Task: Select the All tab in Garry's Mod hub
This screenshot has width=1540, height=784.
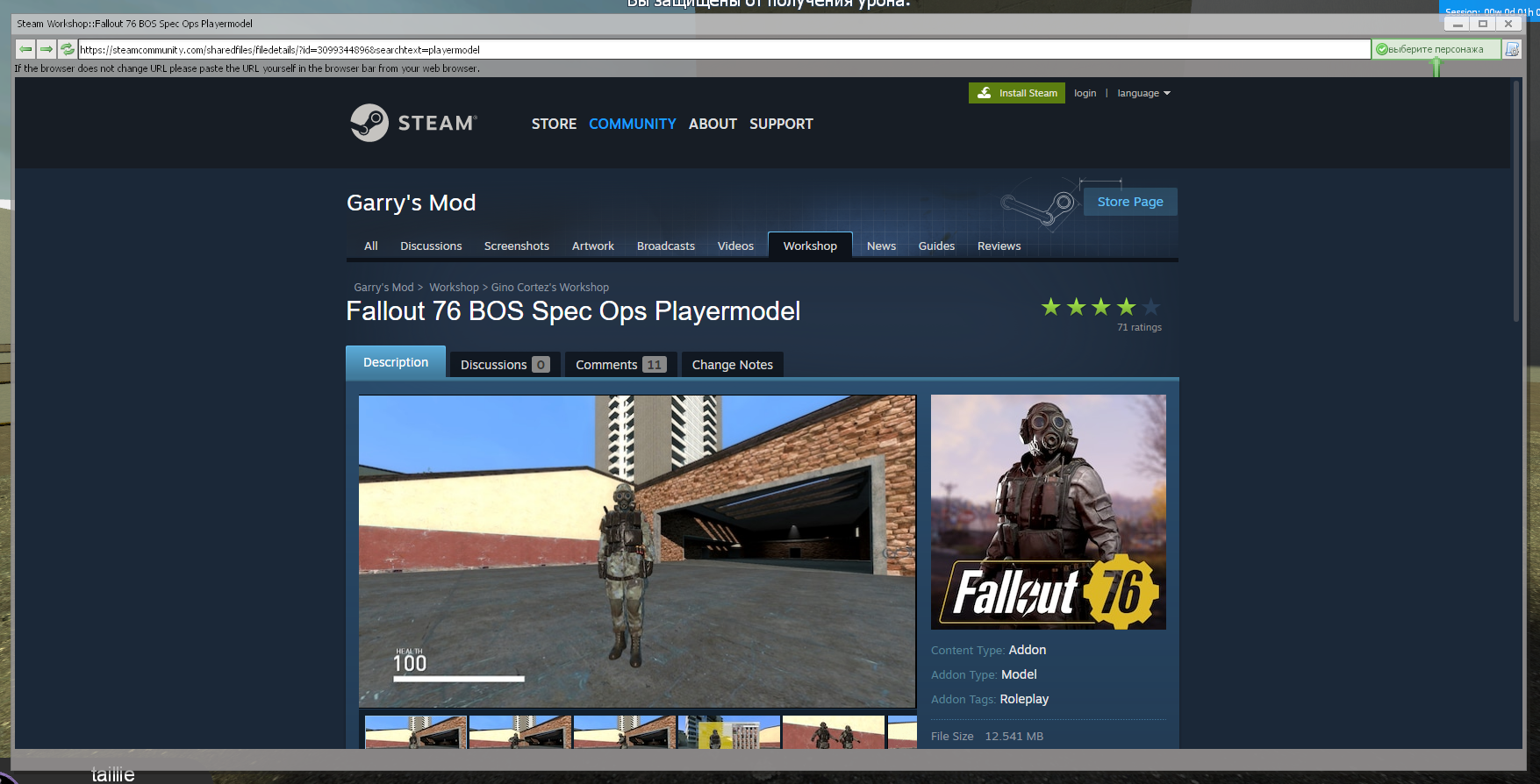Action: (371, 246)
